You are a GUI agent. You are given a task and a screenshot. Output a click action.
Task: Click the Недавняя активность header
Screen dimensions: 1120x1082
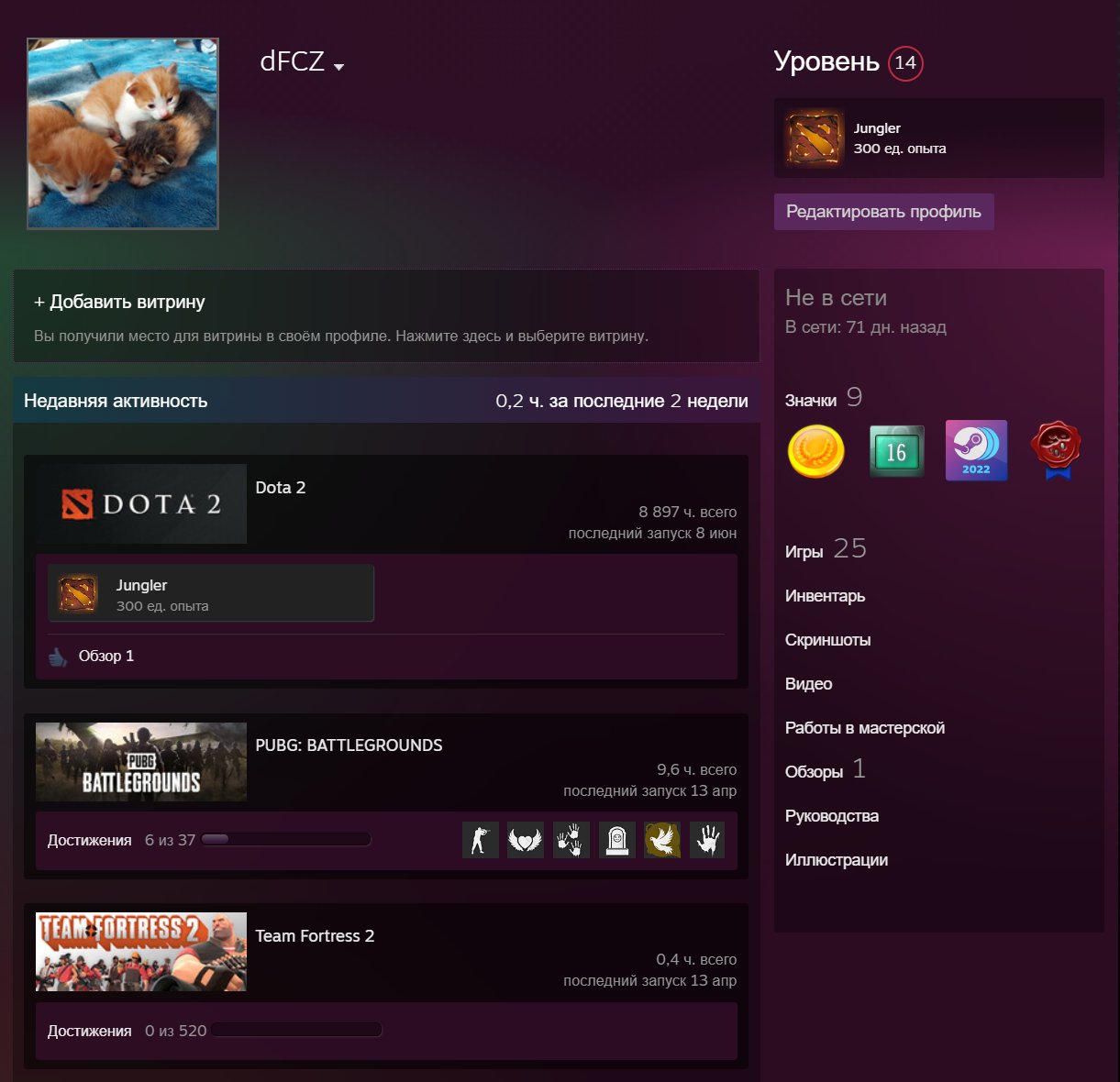tap(116, 401)
